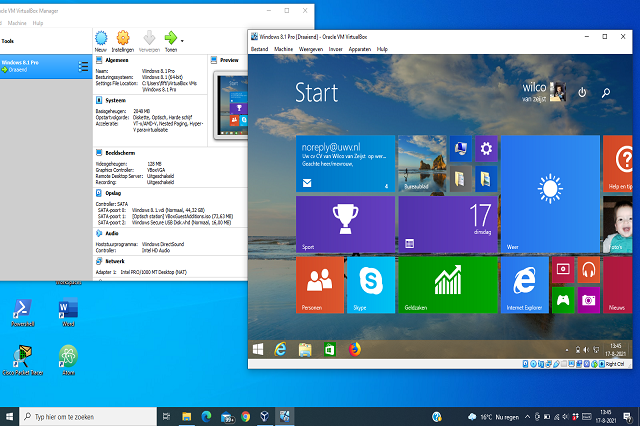Open Edge from the host taskbar
This screenshot has height=426, width=640.
click(x=206, y=417)
